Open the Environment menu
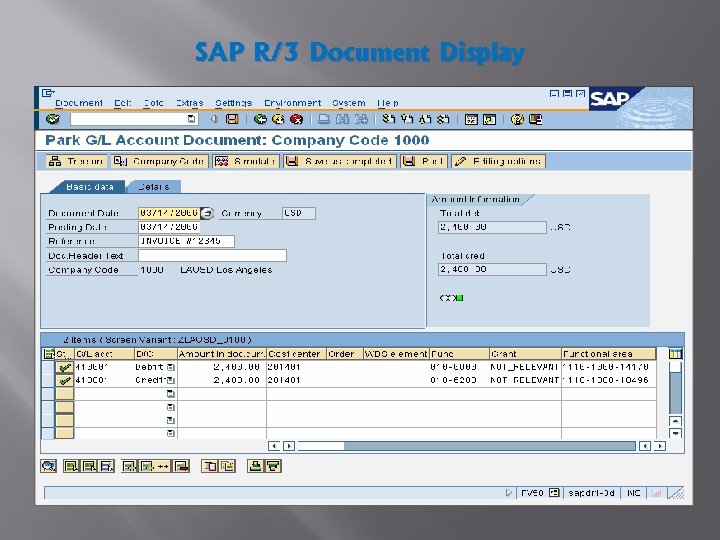 [x=292, y=103]
